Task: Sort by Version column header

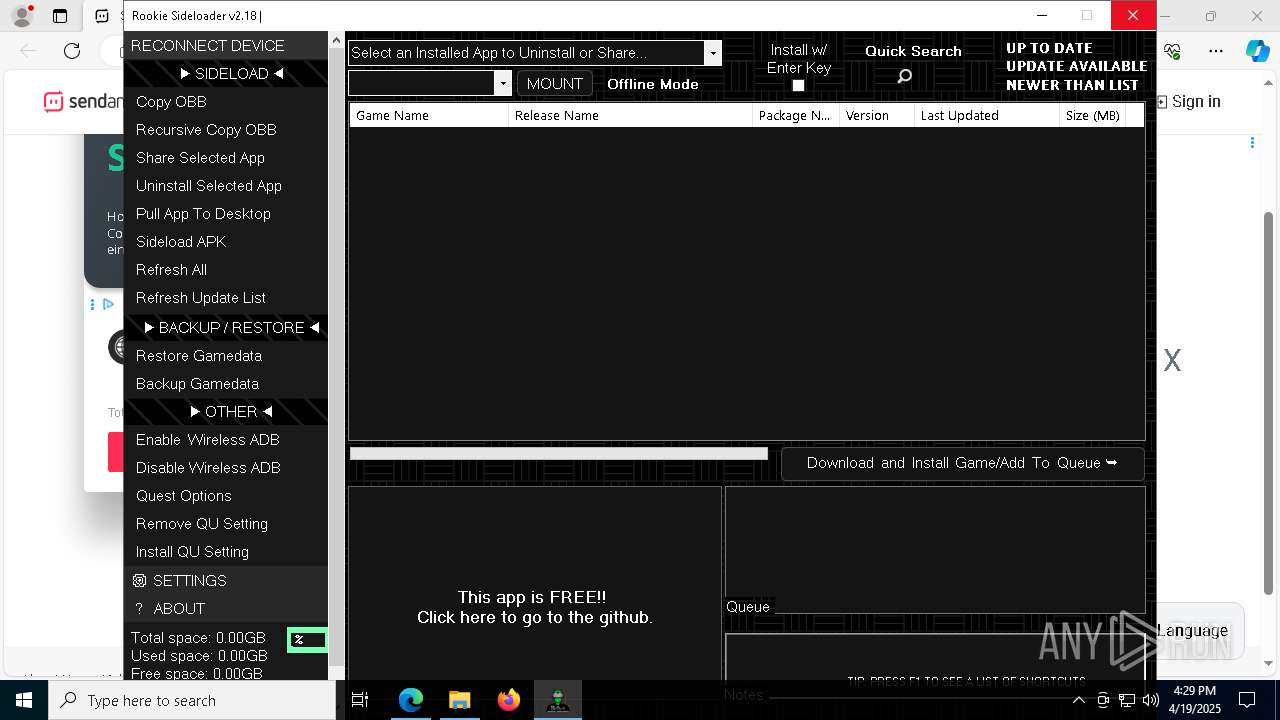Action: point(877,115)
